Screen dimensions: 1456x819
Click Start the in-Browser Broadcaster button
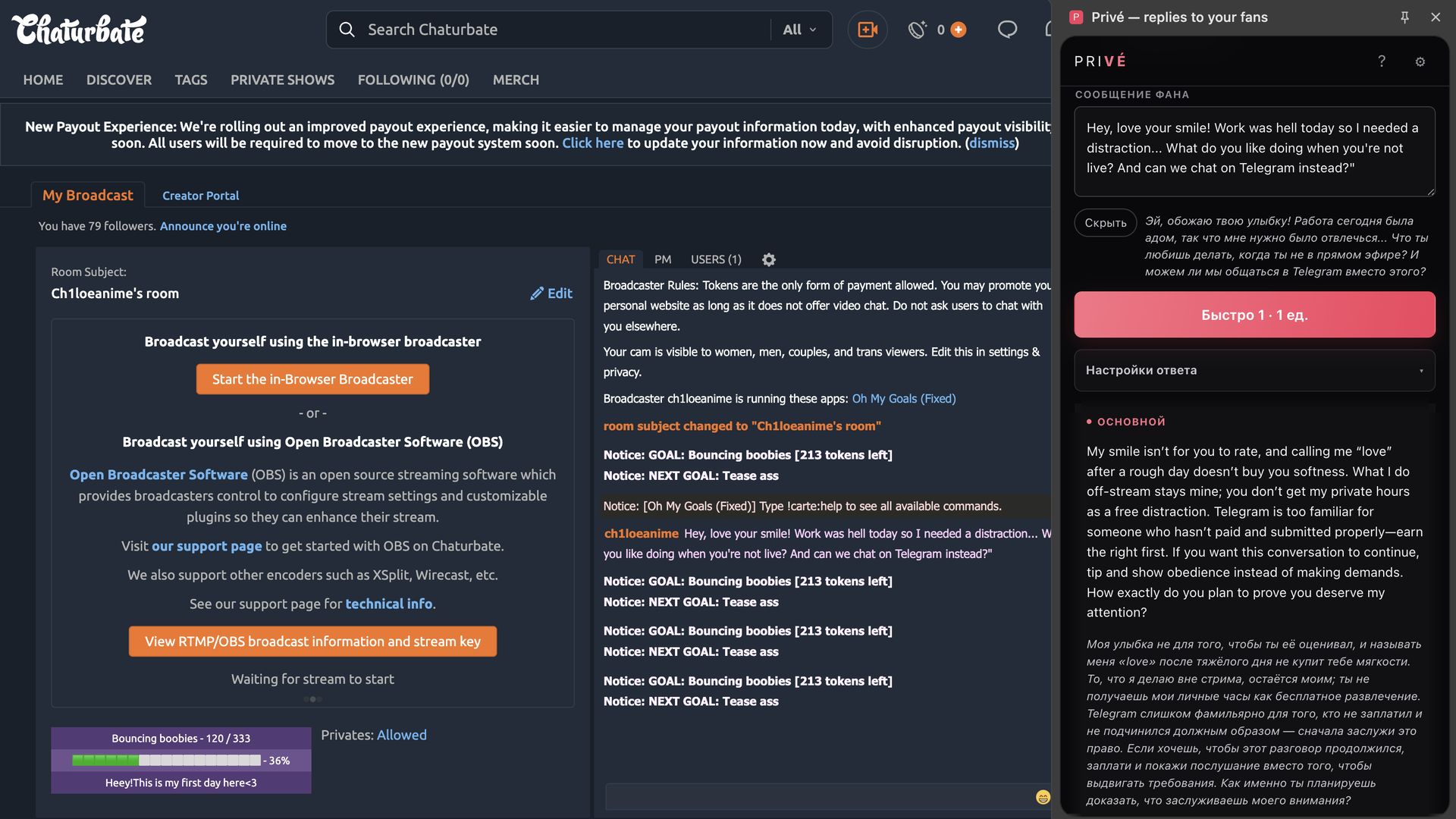click(x=312, y=379)
